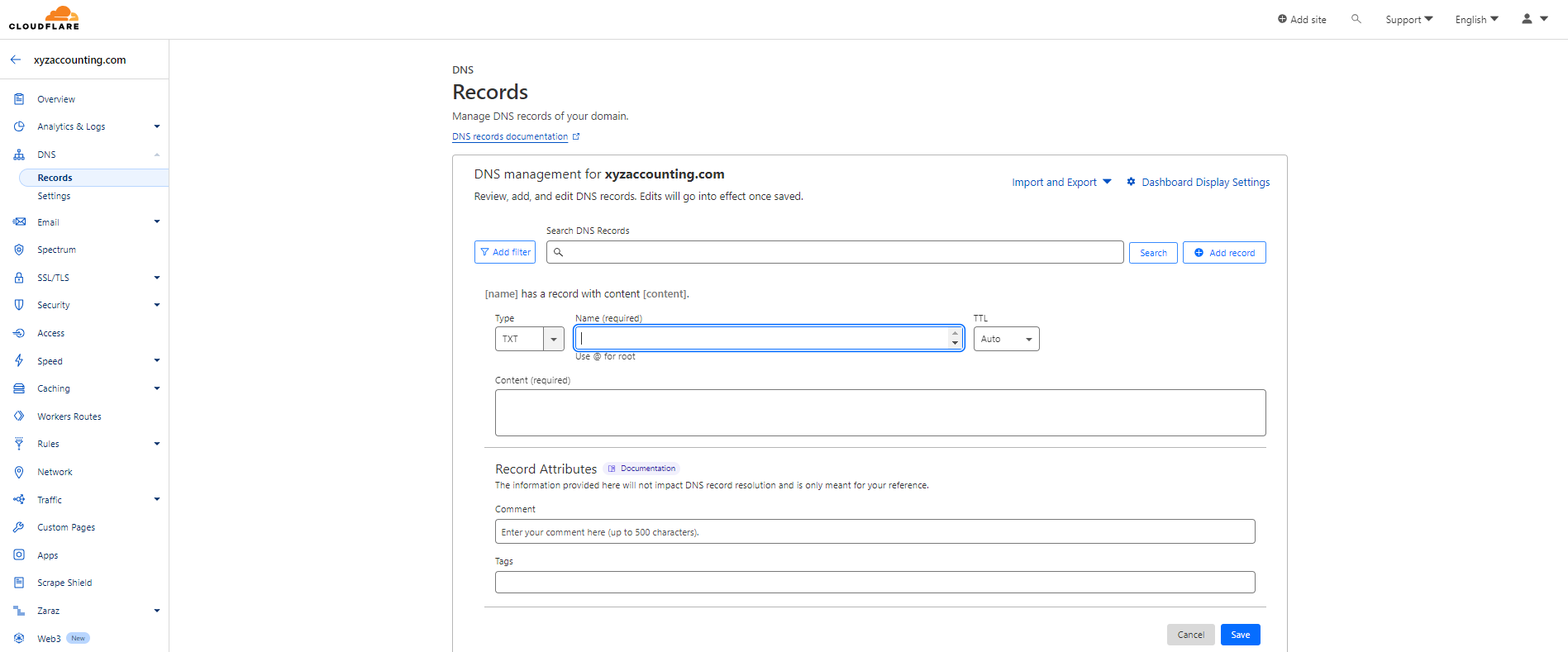Expand the SSL/TLS submenu arrow

coord(156,278)
